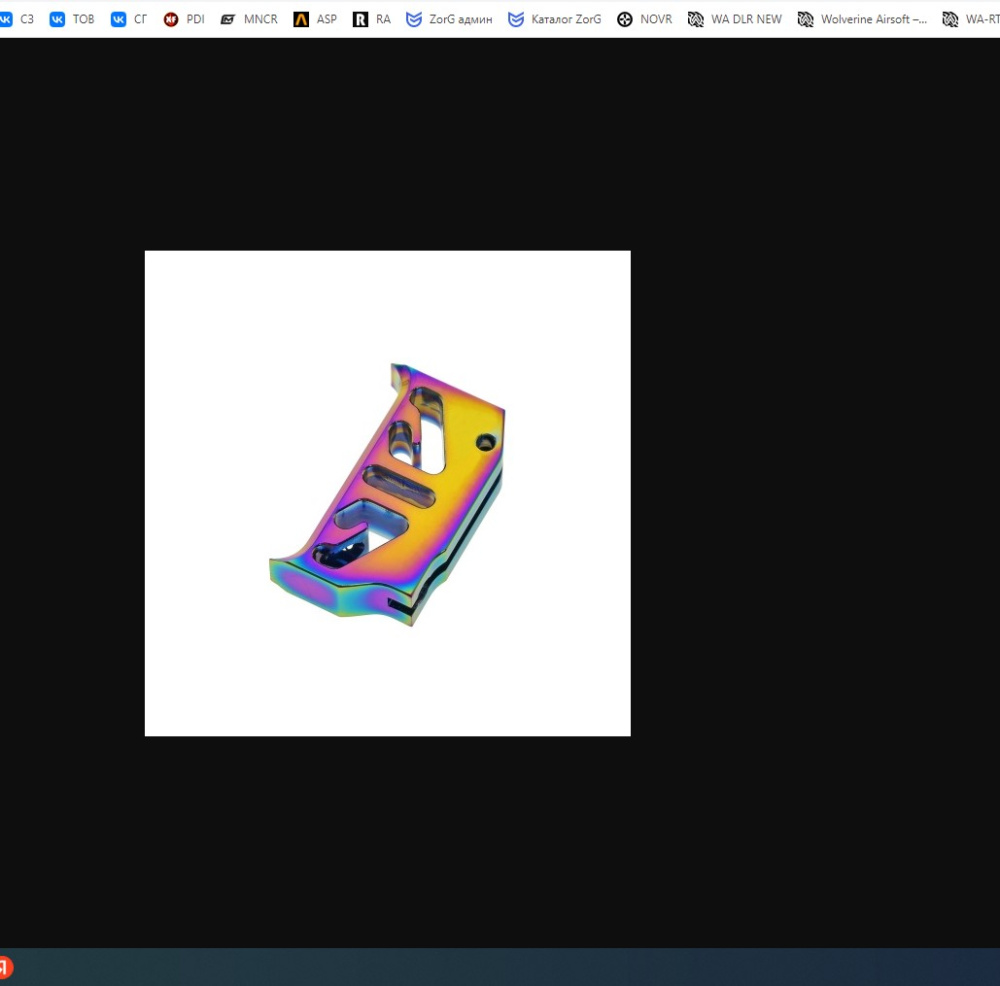This screenshot has height=986, width=1000.
Task: Open the ТОВ VK bookmark
Action: point(72,19)
